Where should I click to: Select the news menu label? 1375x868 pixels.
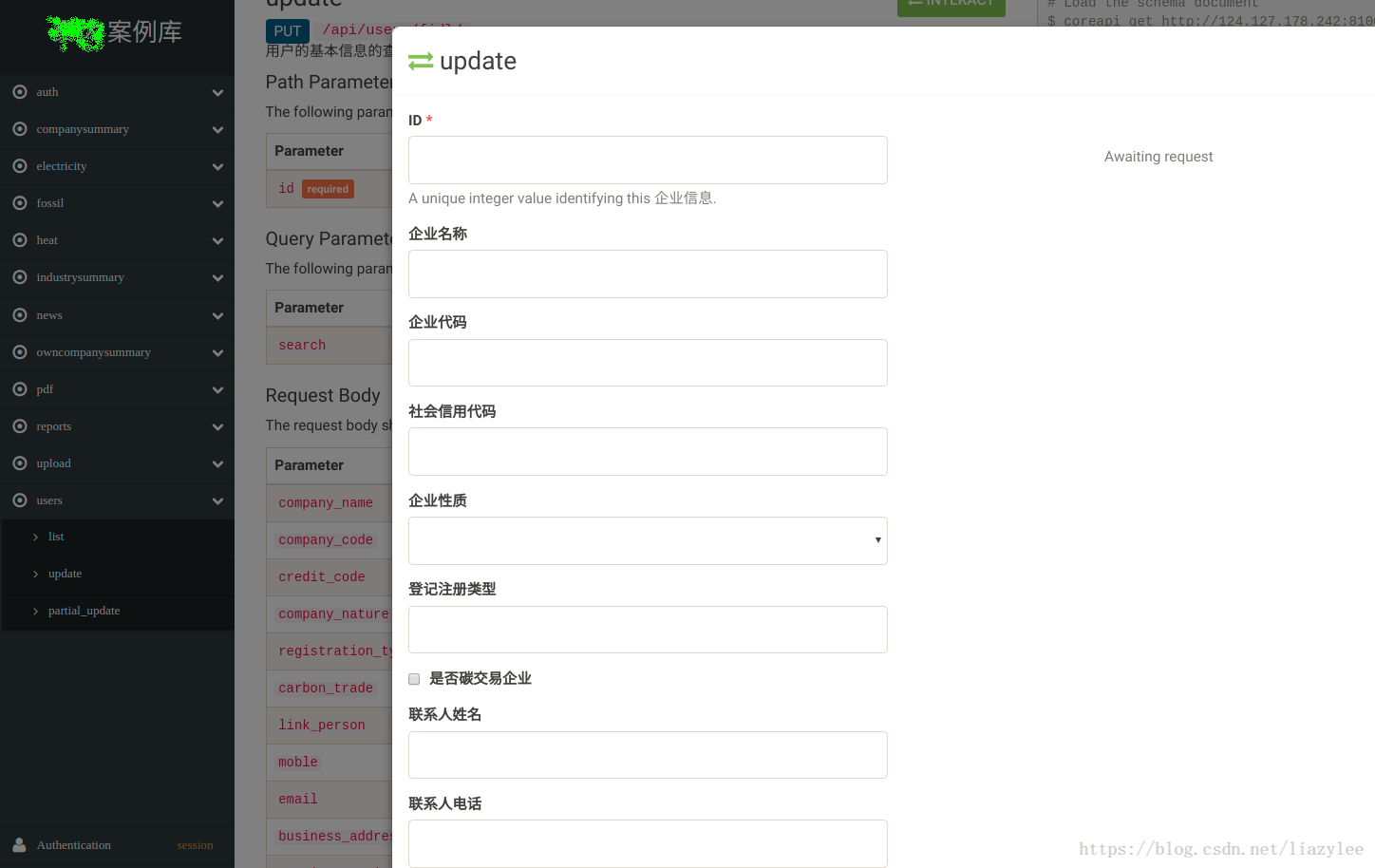(x=49, y=315)
